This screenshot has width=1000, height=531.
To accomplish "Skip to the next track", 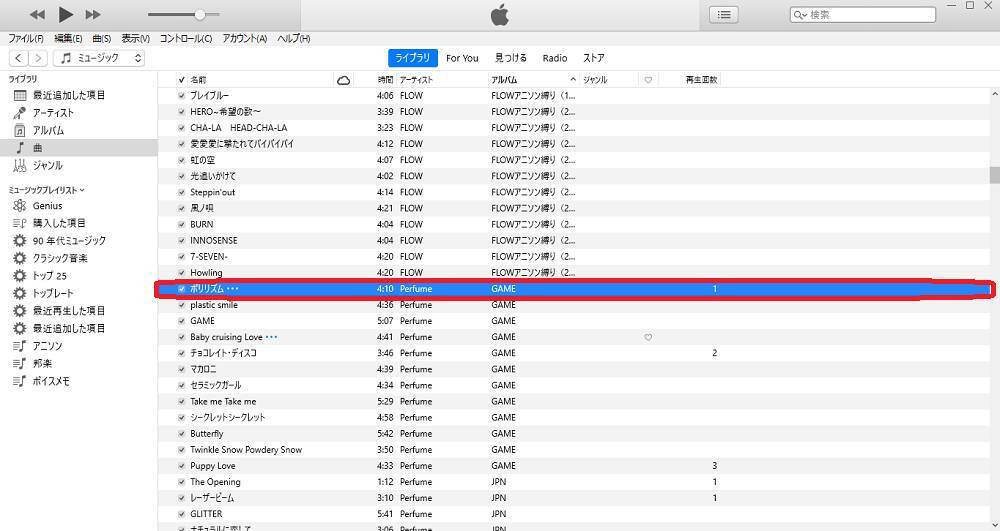I will (x=93, y=14).
